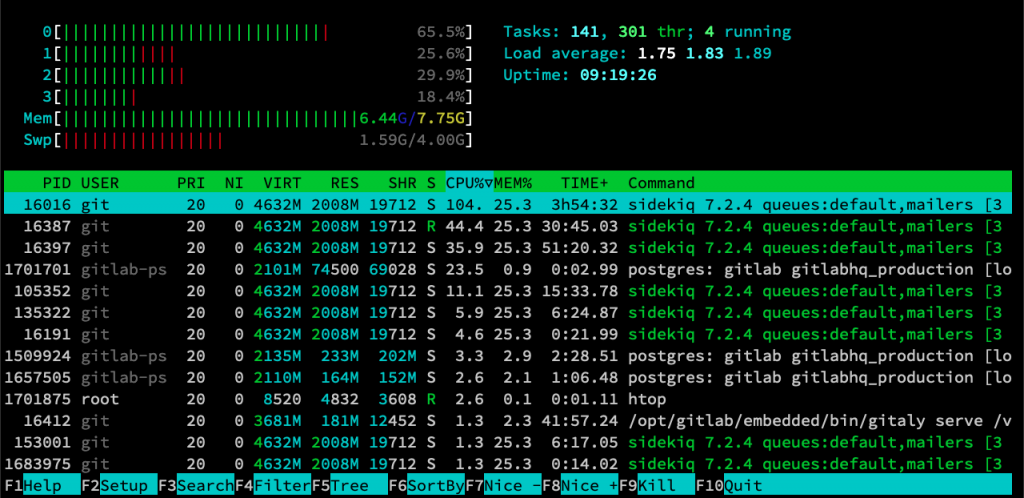The height and width of the screenshot is (498, 1024).
Task: Open the F4 Filter option
Action: tap(273, 486)
